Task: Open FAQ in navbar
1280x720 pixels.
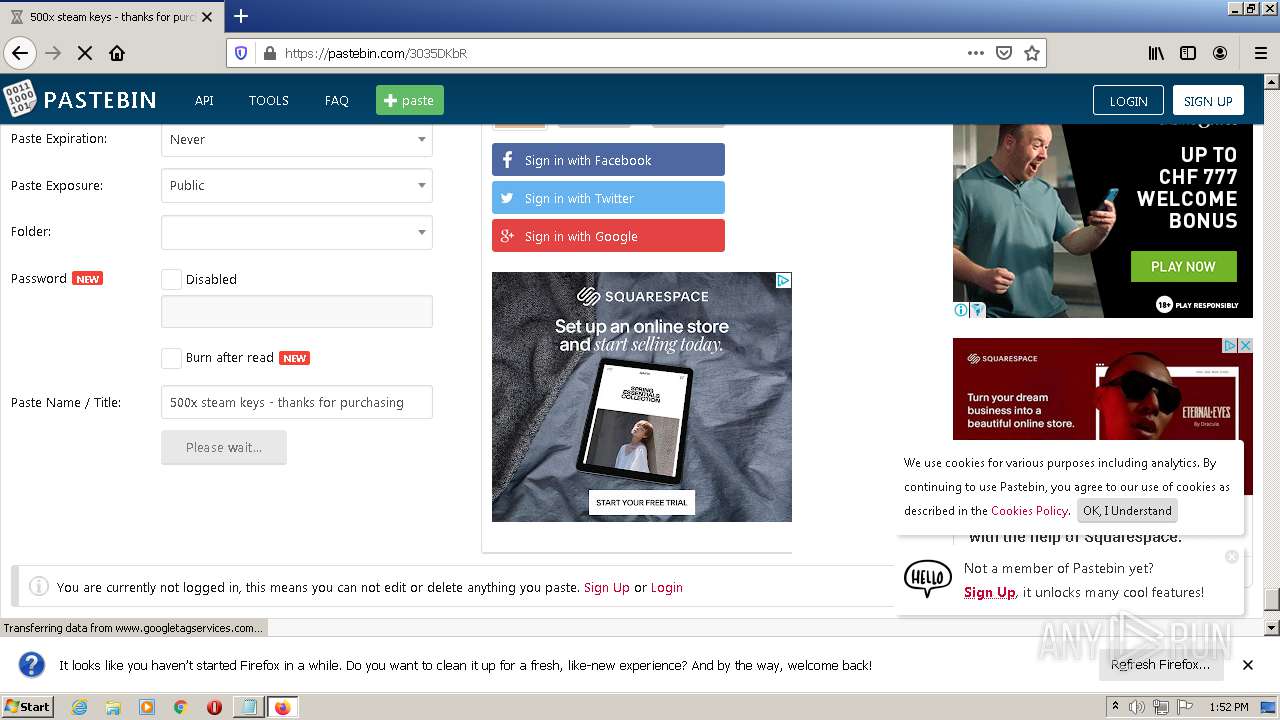Action: point(337,100)
